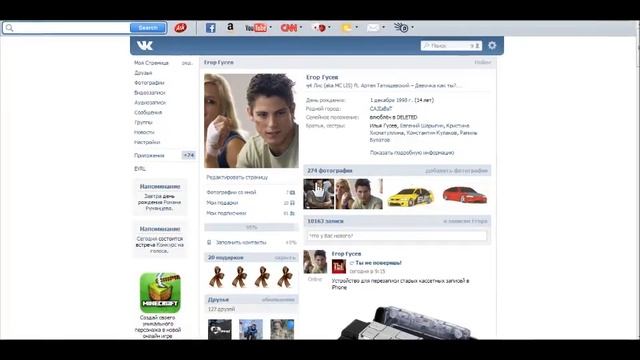Click the spider-like toolbar settings icon
The height and width of the screenshot is (360, 640).
pos(401,27)
